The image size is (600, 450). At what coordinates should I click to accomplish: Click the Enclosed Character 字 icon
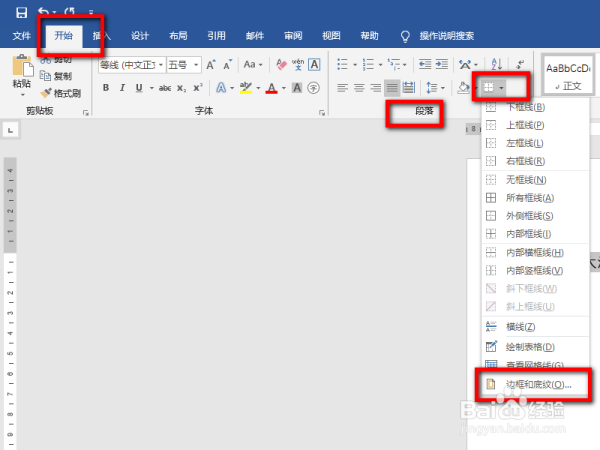[x=313, y=88]
